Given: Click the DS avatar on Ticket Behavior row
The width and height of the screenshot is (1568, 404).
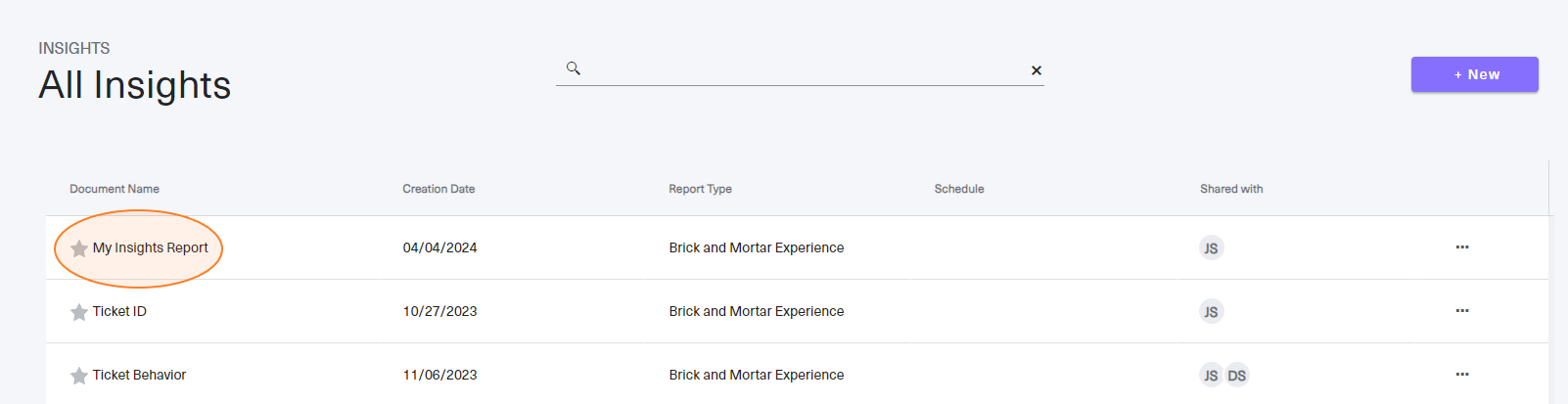Looking at the screenshot, I should [1237, 376].
